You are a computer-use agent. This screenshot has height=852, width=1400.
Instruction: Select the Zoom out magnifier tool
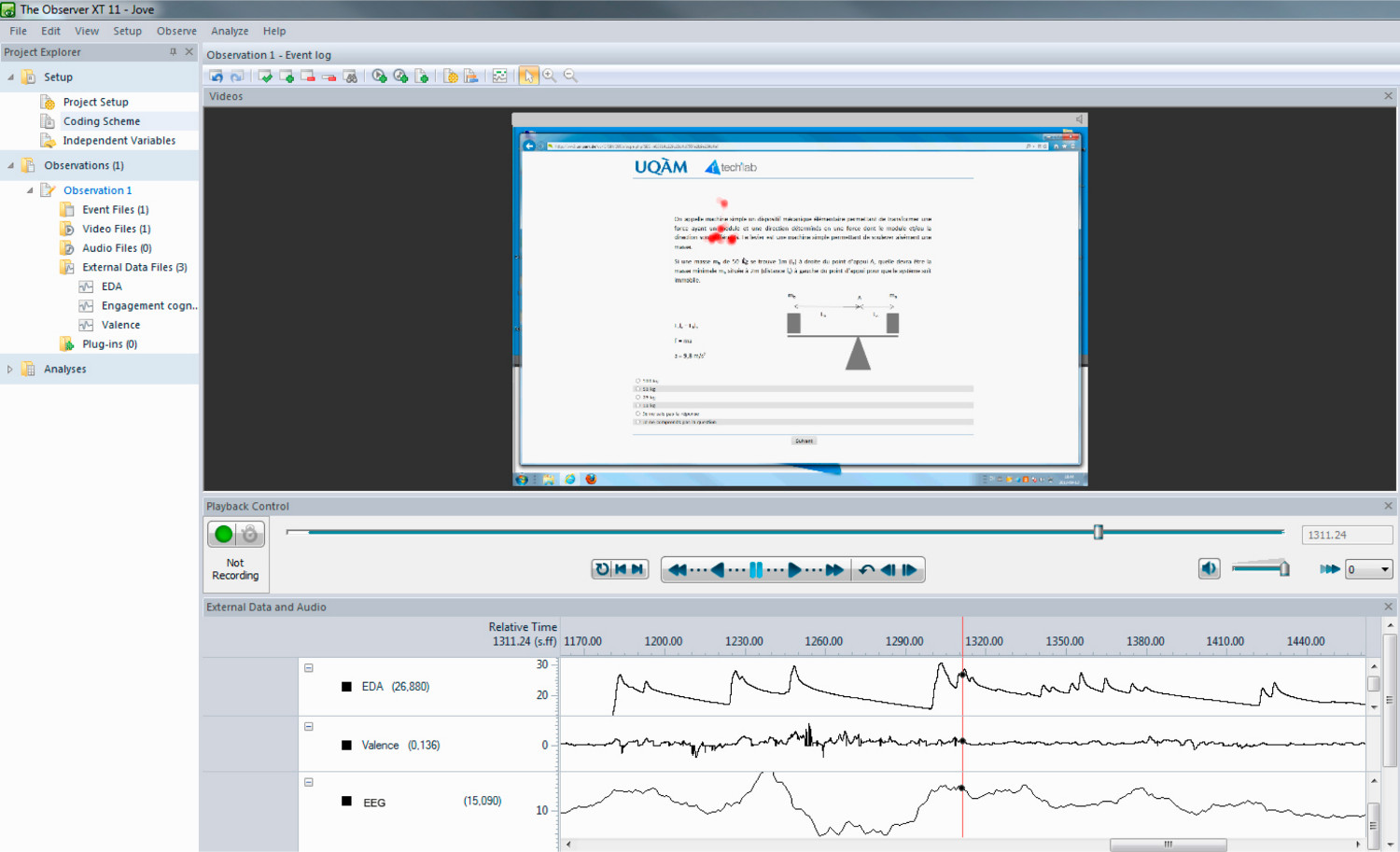coord(570,77)
